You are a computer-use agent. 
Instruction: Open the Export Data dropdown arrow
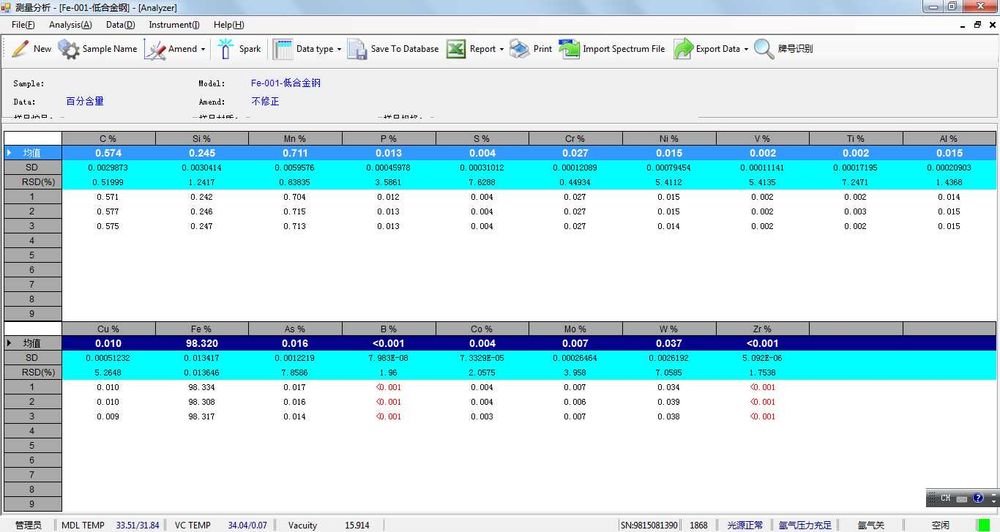(746, 49)
